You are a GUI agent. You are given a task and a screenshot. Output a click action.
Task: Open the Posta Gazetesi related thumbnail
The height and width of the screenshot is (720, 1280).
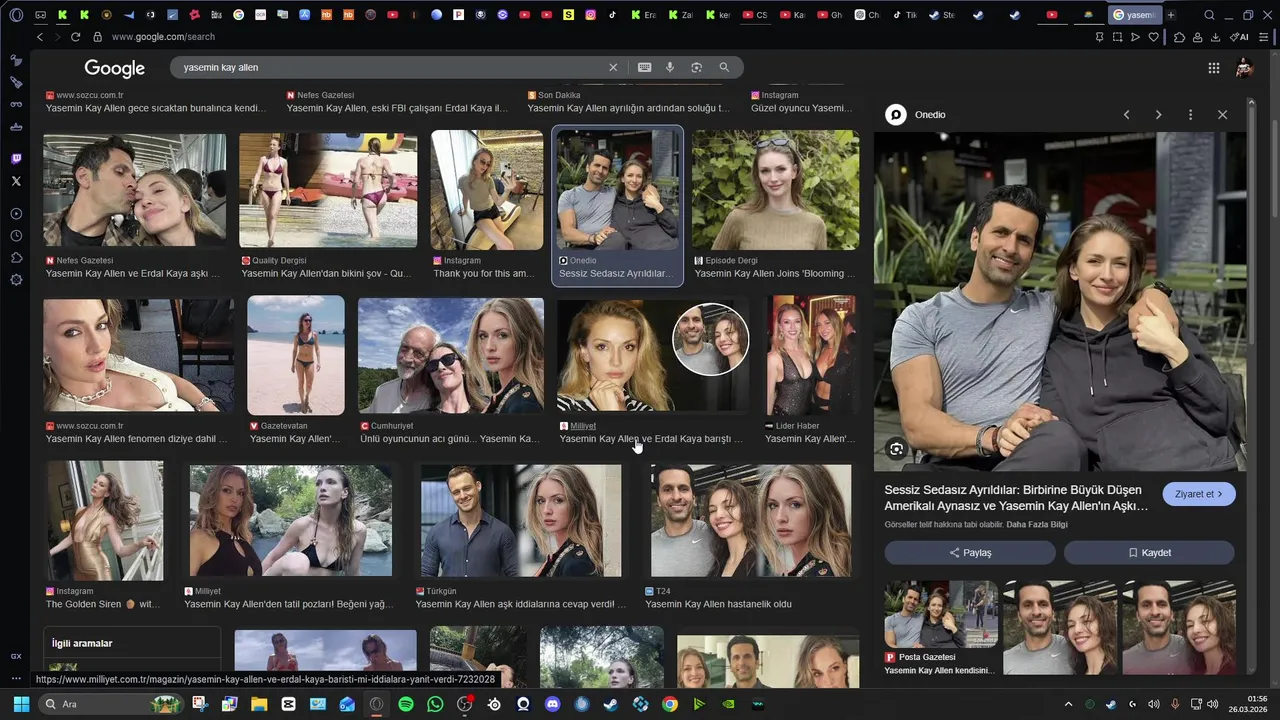point(941,629)
